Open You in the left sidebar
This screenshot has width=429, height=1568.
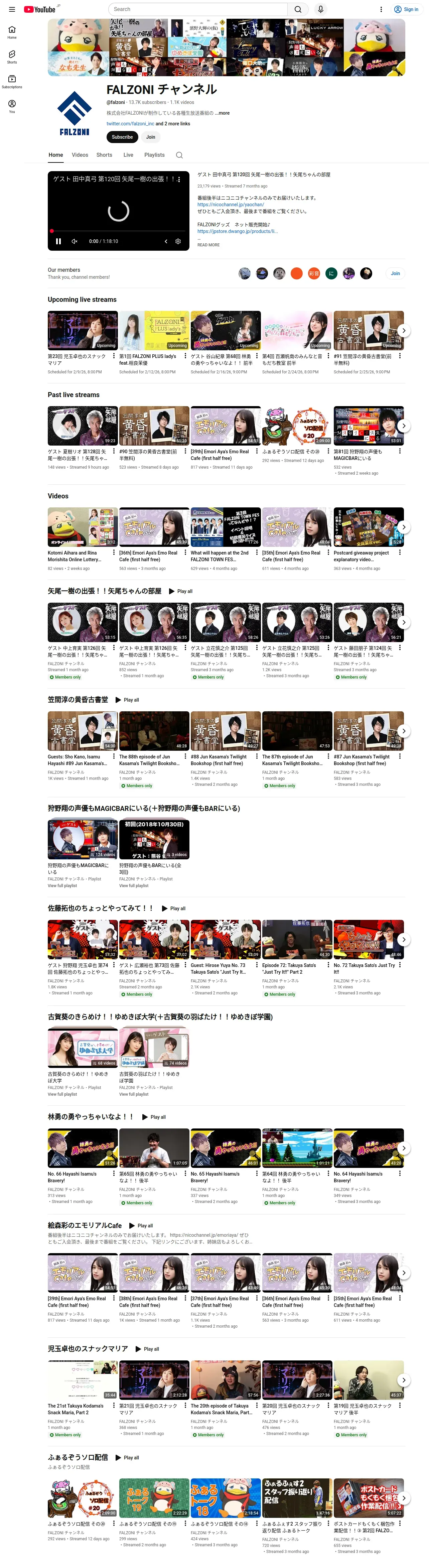12,107
